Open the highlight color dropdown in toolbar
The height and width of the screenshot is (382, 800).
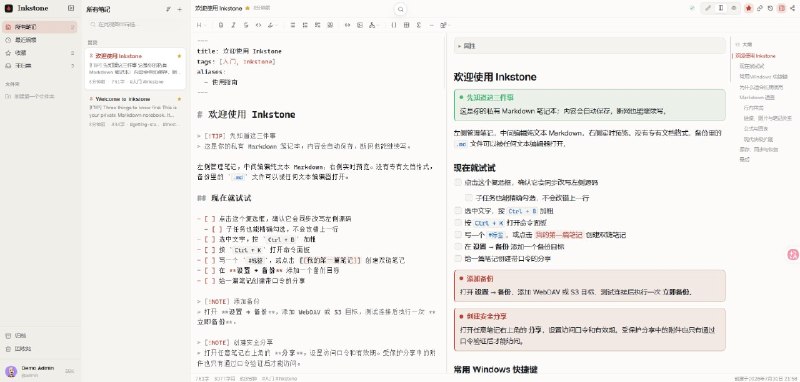coord(273,24)
